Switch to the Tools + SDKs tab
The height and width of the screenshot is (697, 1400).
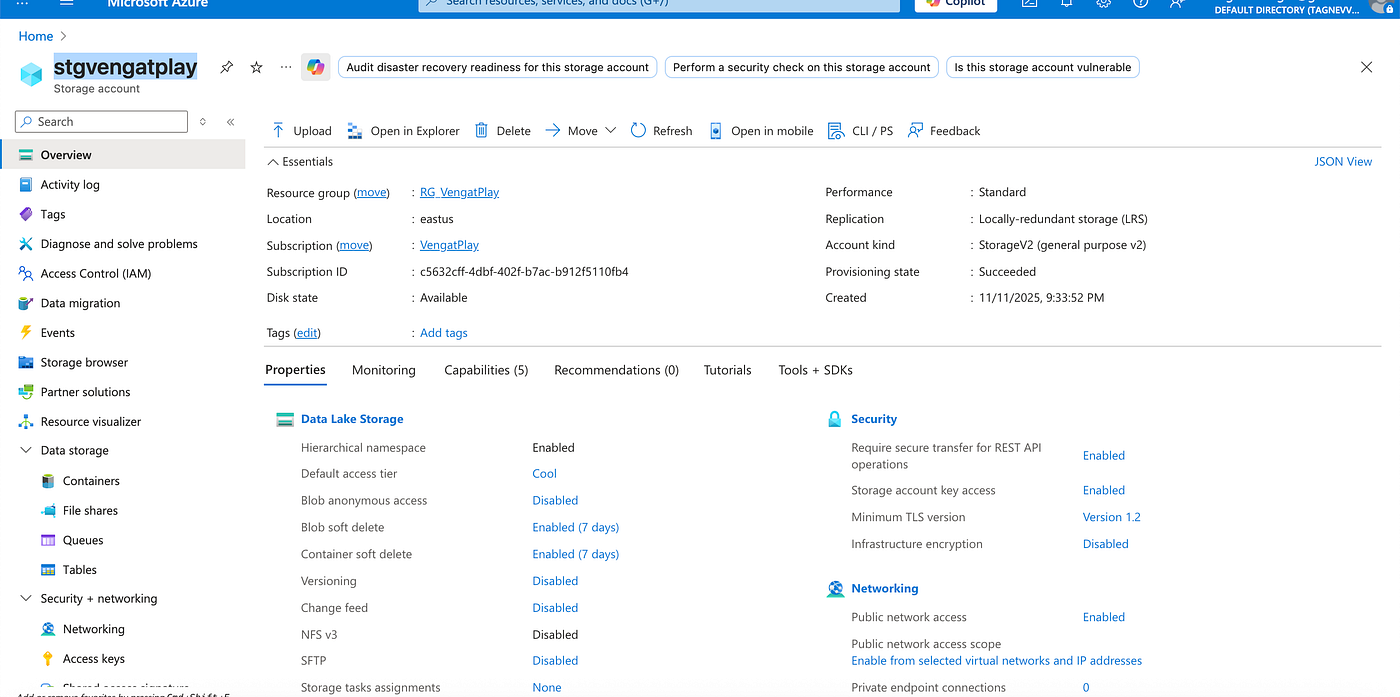coord(815,370)
